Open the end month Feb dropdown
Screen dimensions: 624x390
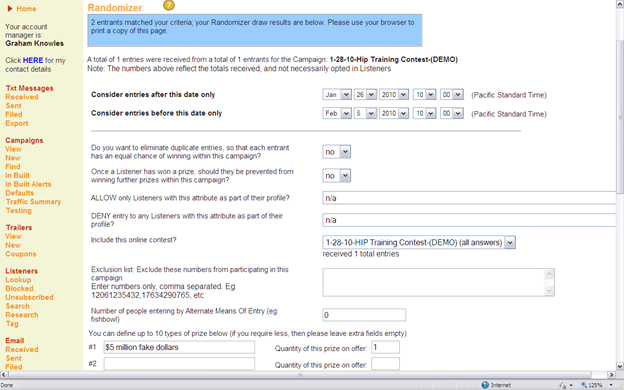[337, 113]
